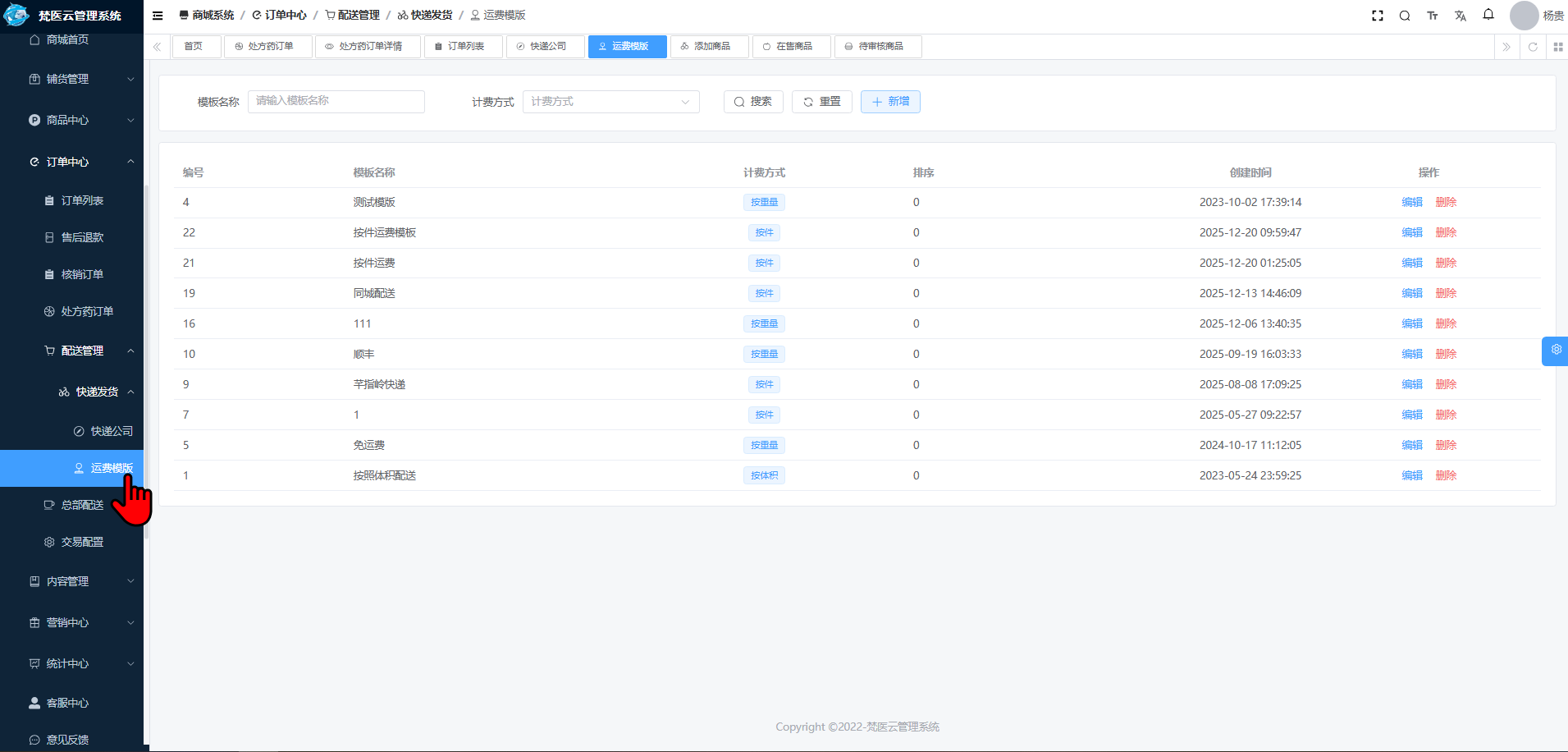Viewport: 1568px width, 752px height.
Task: Focus the 模板名称 search input field
Action: 336,102
